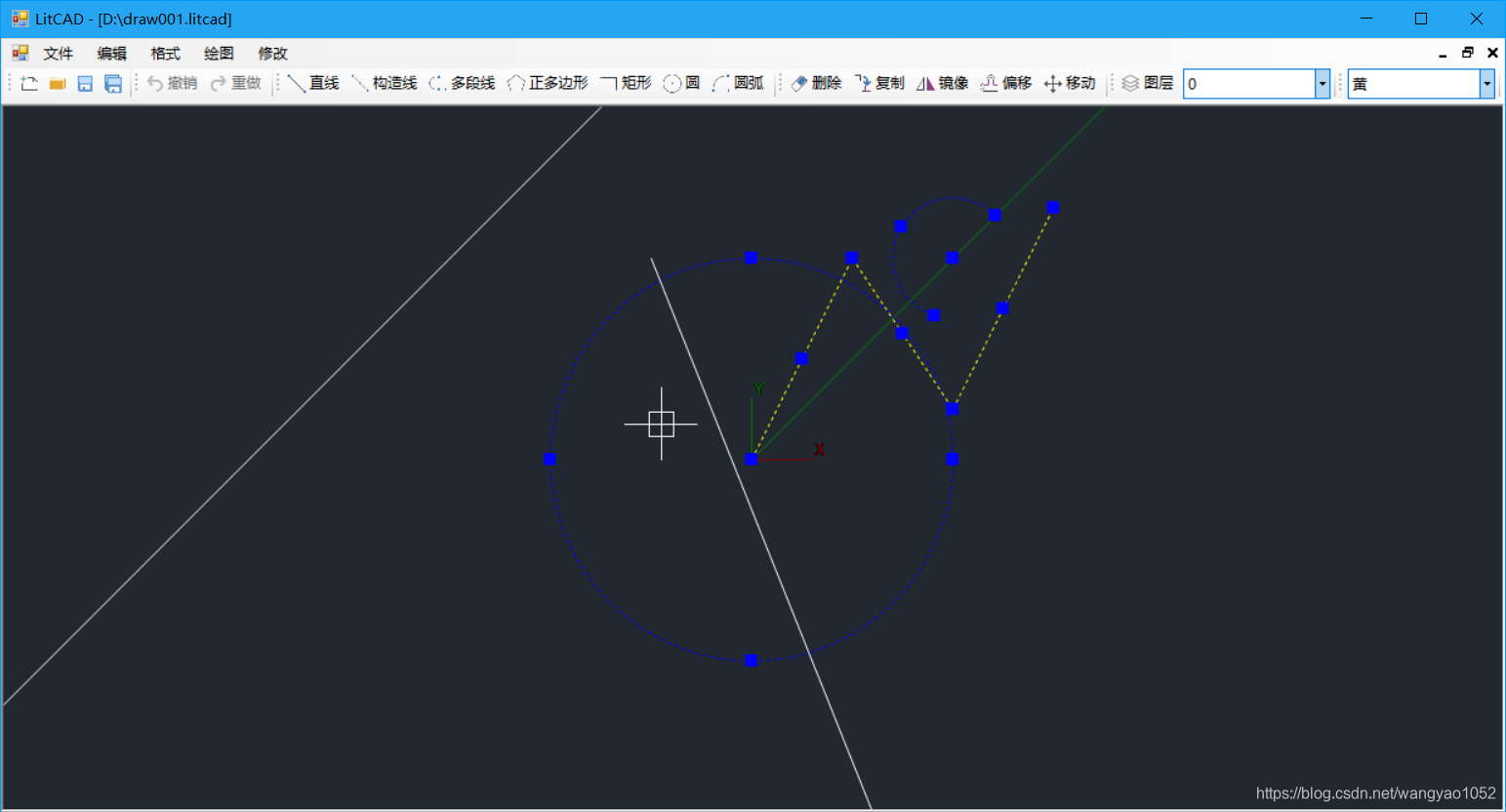Open the 绘图 menu
1506x812 pixels.
coord(220,54)
